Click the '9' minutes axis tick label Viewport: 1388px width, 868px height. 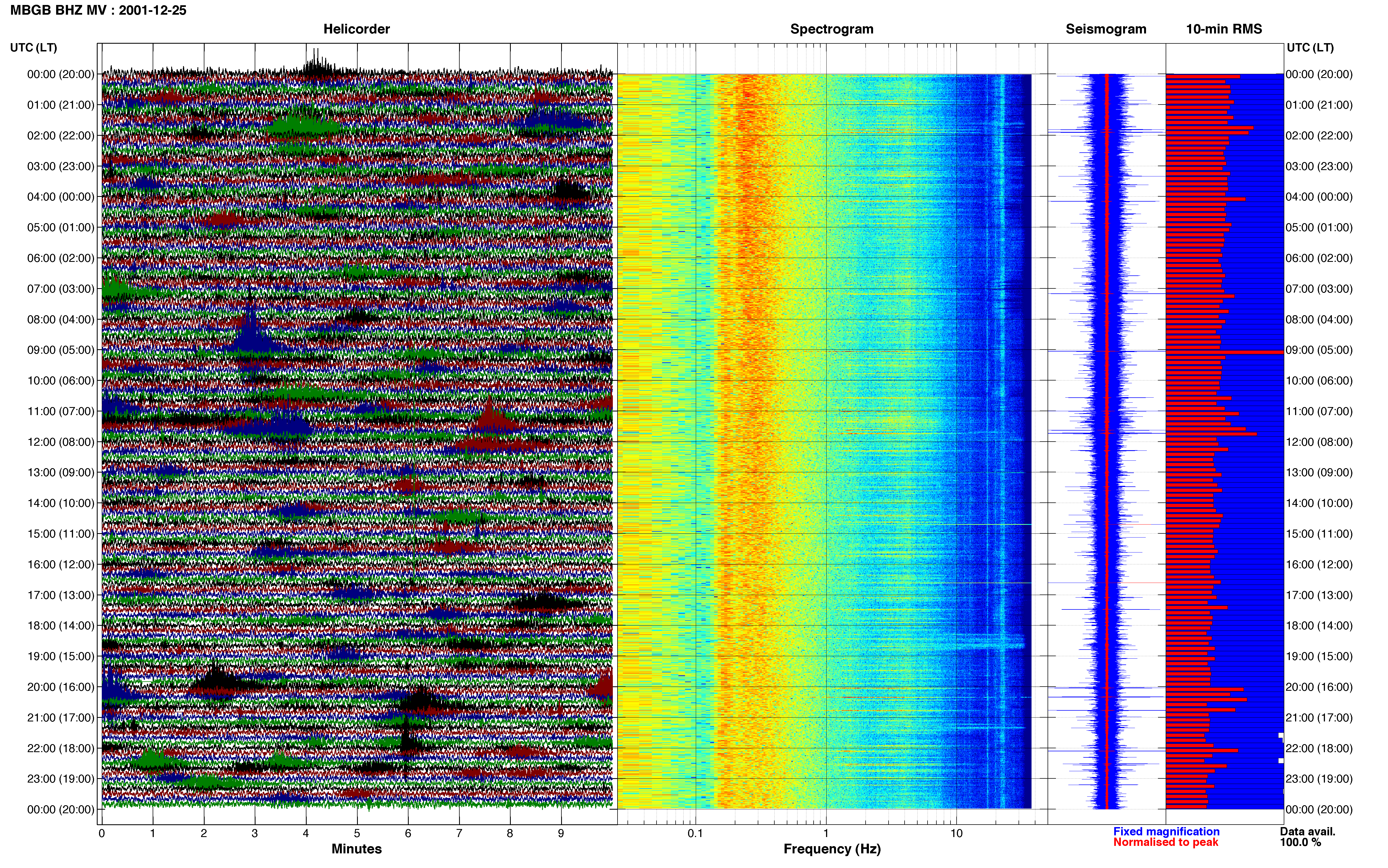pyautogui.click(x=561, y=833)
